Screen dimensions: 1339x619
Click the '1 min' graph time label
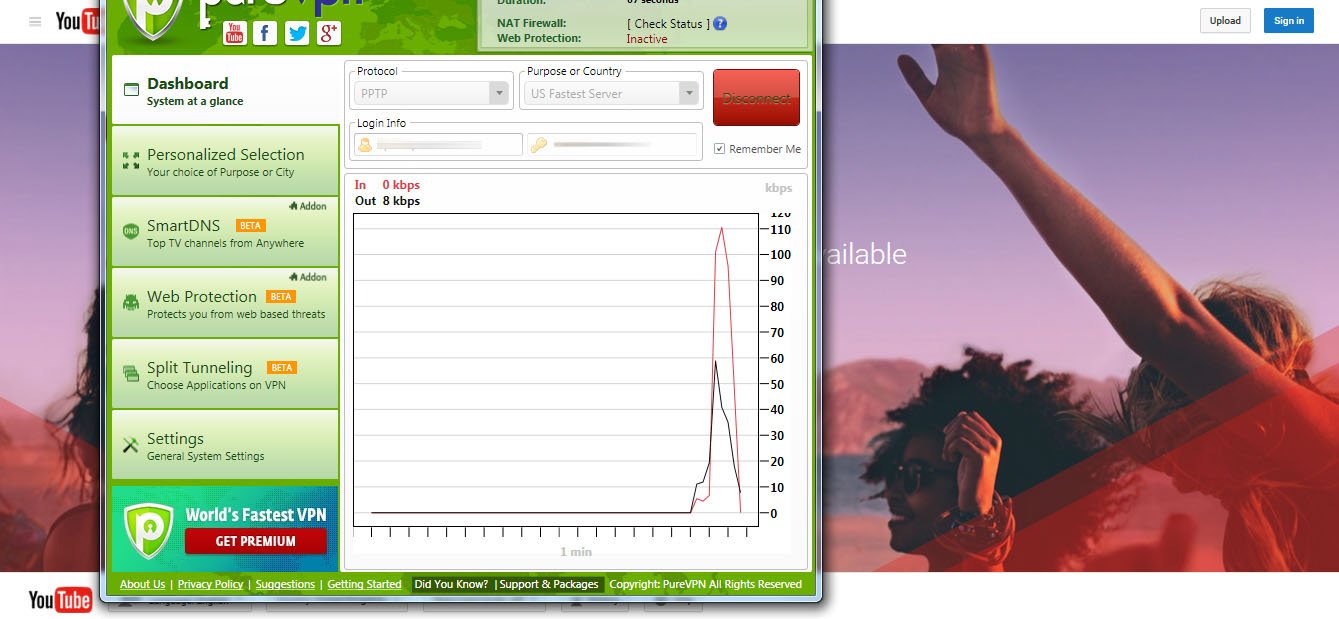[x=576, y=552]
